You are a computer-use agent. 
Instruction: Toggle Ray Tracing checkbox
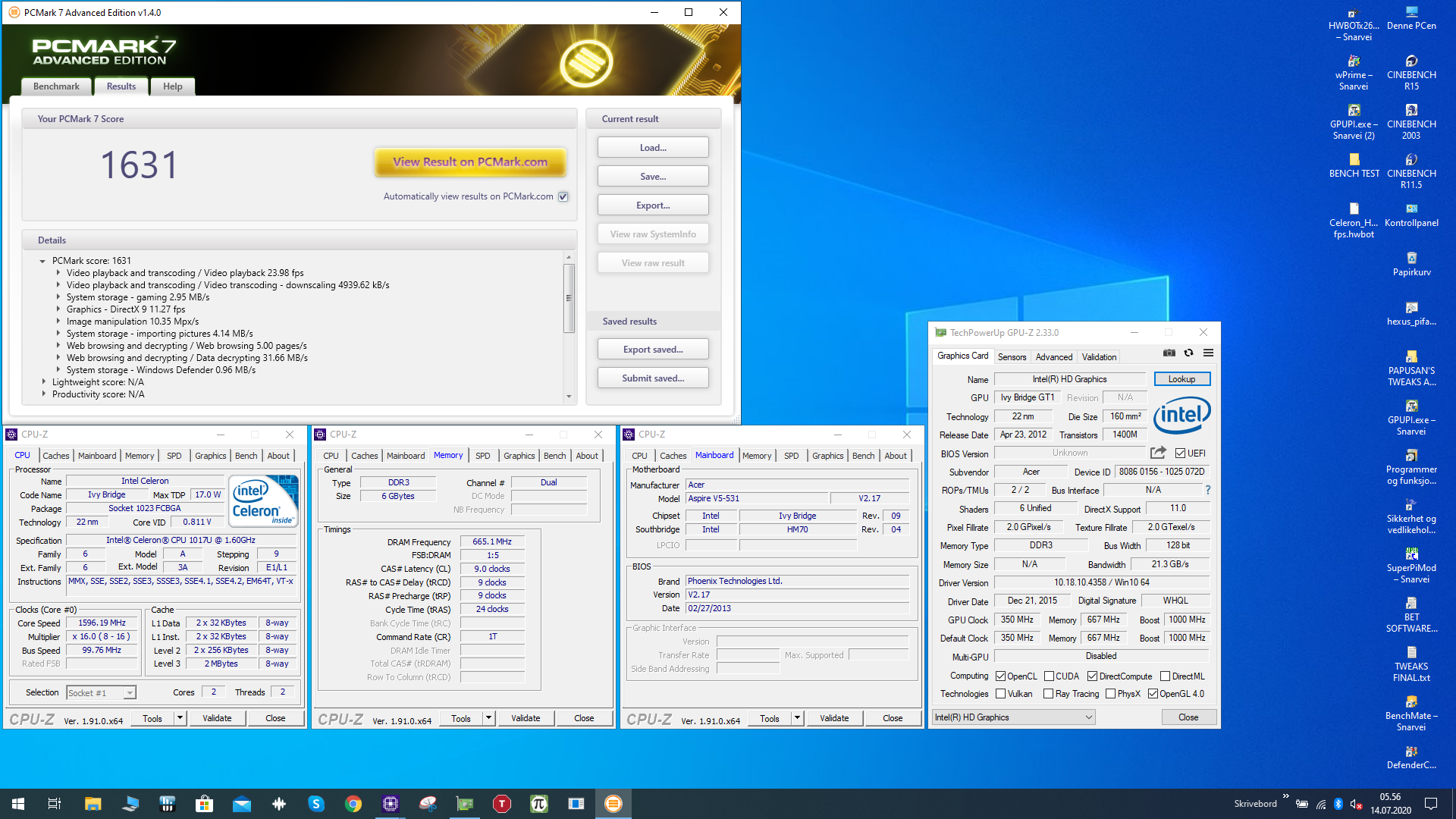pyautogui.click(x=1048, y=694)
